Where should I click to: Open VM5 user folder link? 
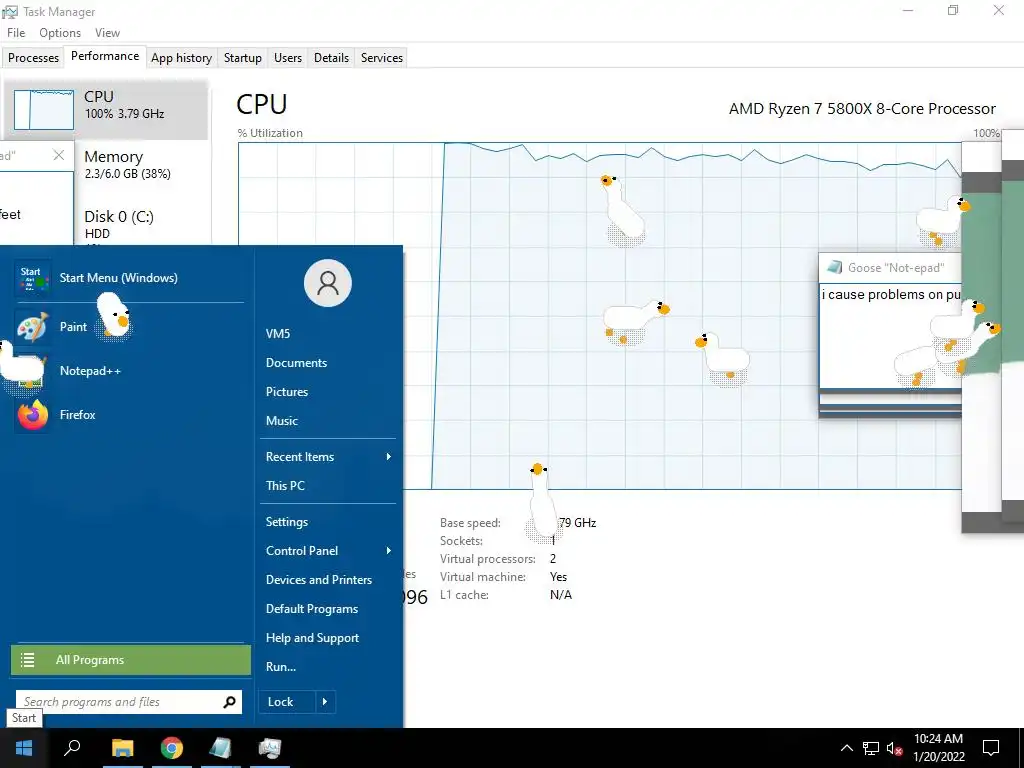[278, 334]
